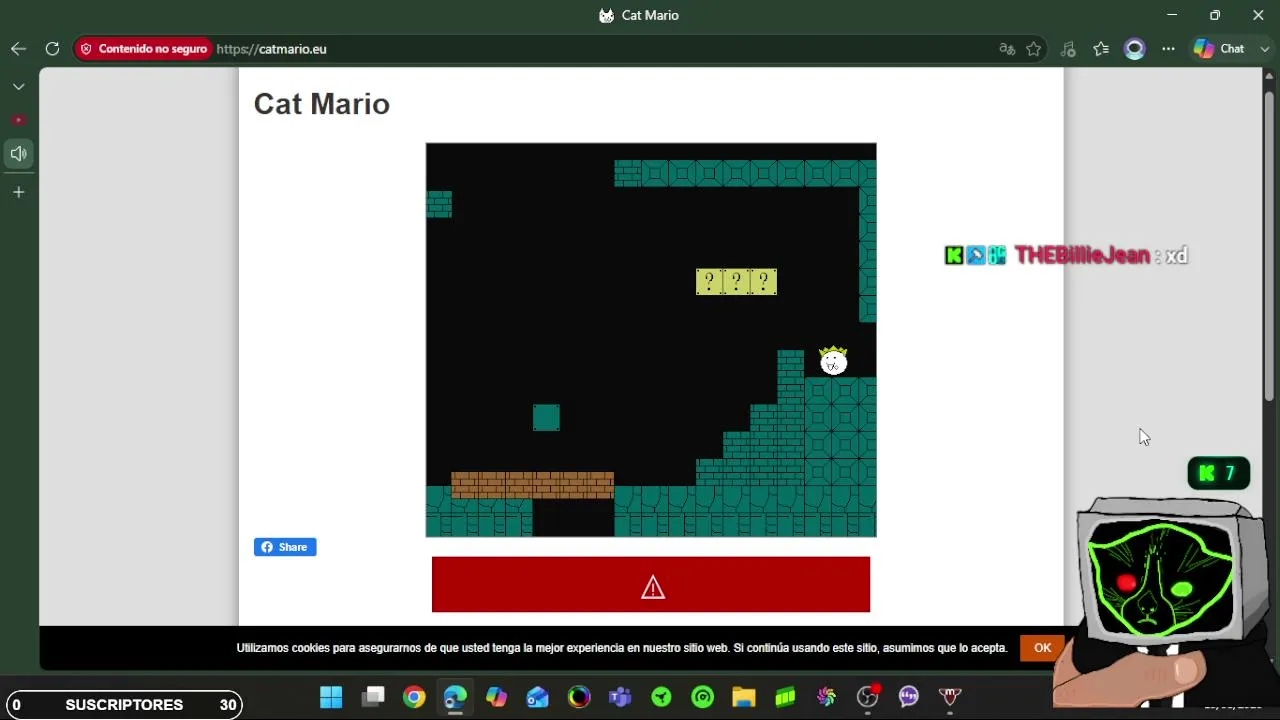Expand the chevron next to Chat

[1264, 49]
